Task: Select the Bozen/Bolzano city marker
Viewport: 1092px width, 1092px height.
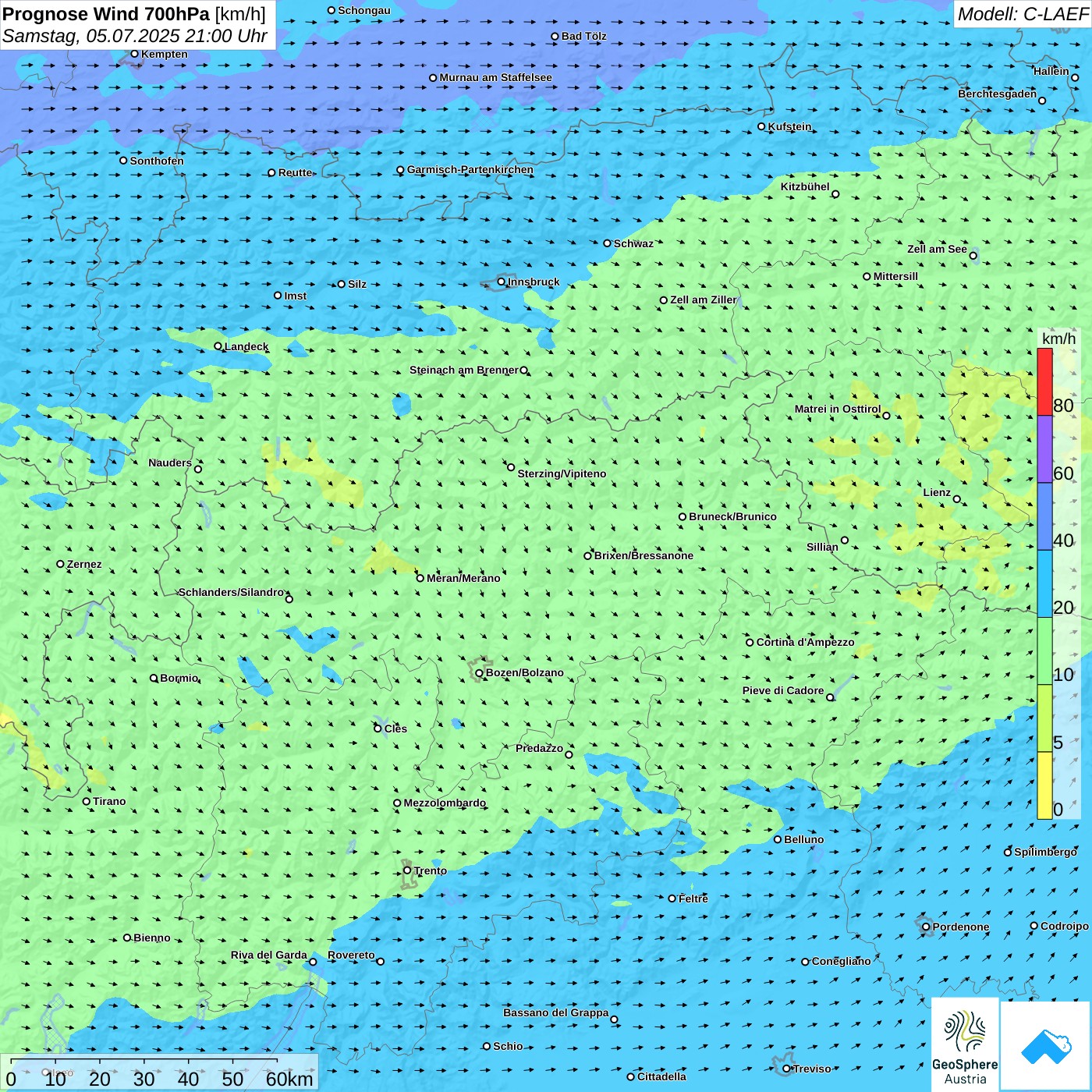Action: pyautogui.click(x=480, y=673)
